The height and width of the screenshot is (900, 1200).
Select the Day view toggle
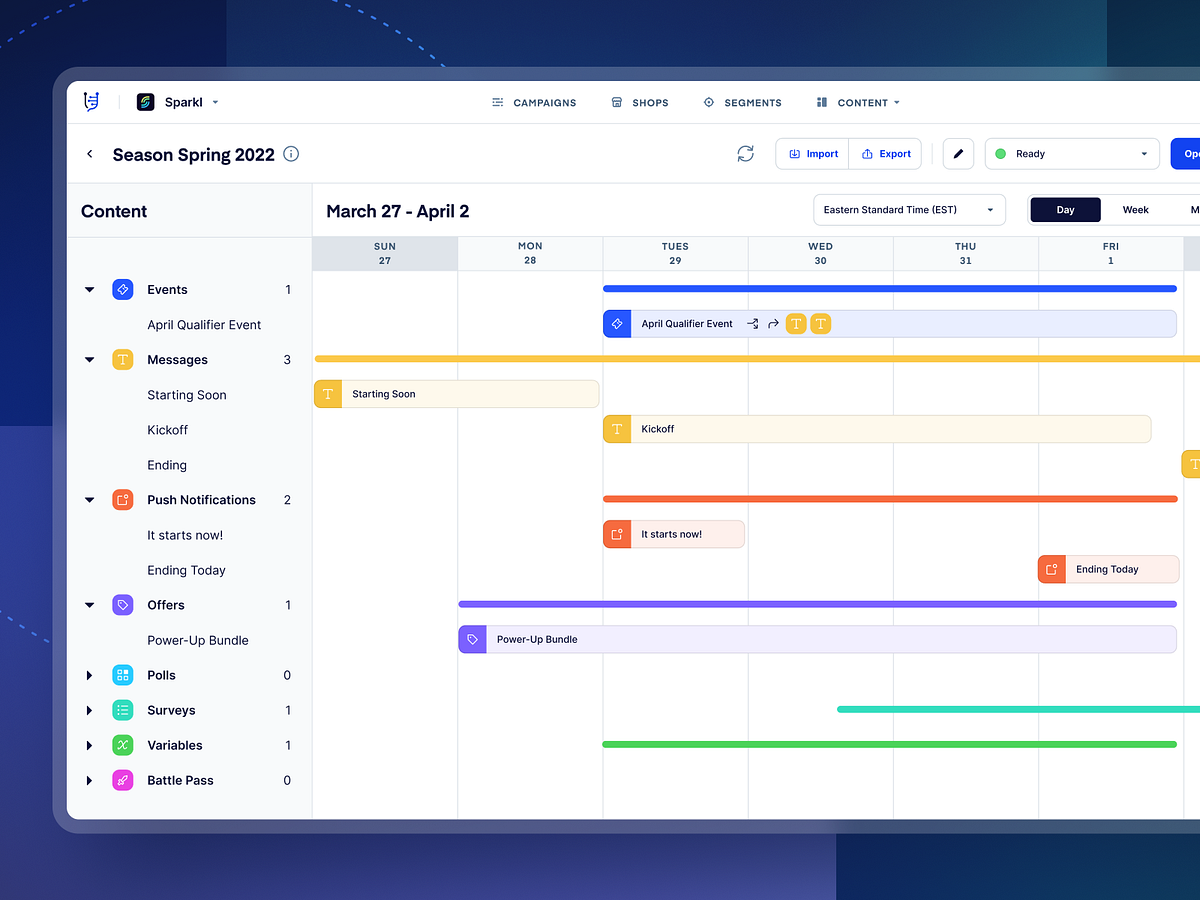click(x=1064, y=209)
